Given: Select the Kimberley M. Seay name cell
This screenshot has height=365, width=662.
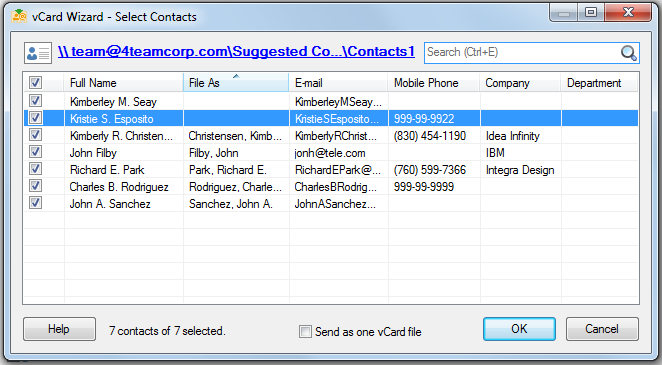Looking at the screenshot, I should (124, 102).
